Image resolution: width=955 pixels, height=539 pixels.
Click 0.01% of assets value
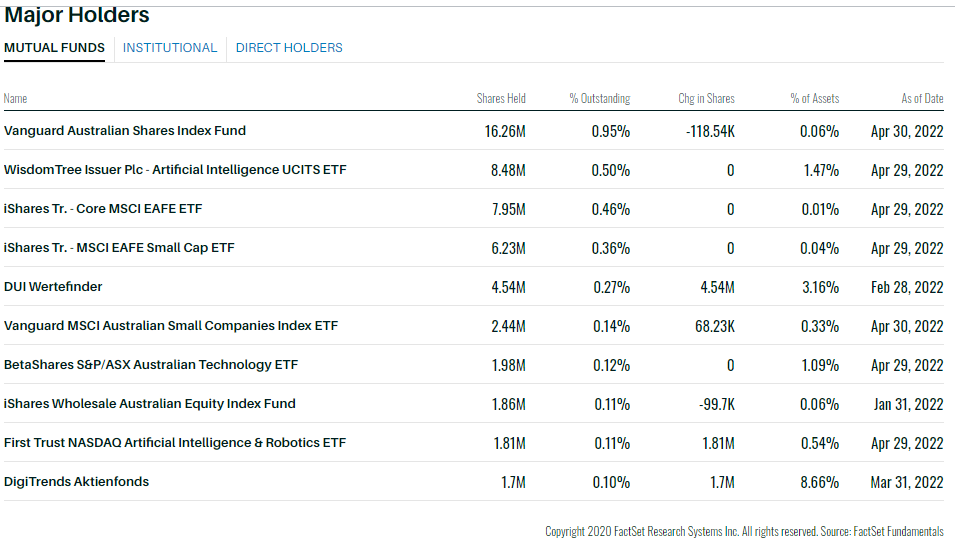[820, 209]
